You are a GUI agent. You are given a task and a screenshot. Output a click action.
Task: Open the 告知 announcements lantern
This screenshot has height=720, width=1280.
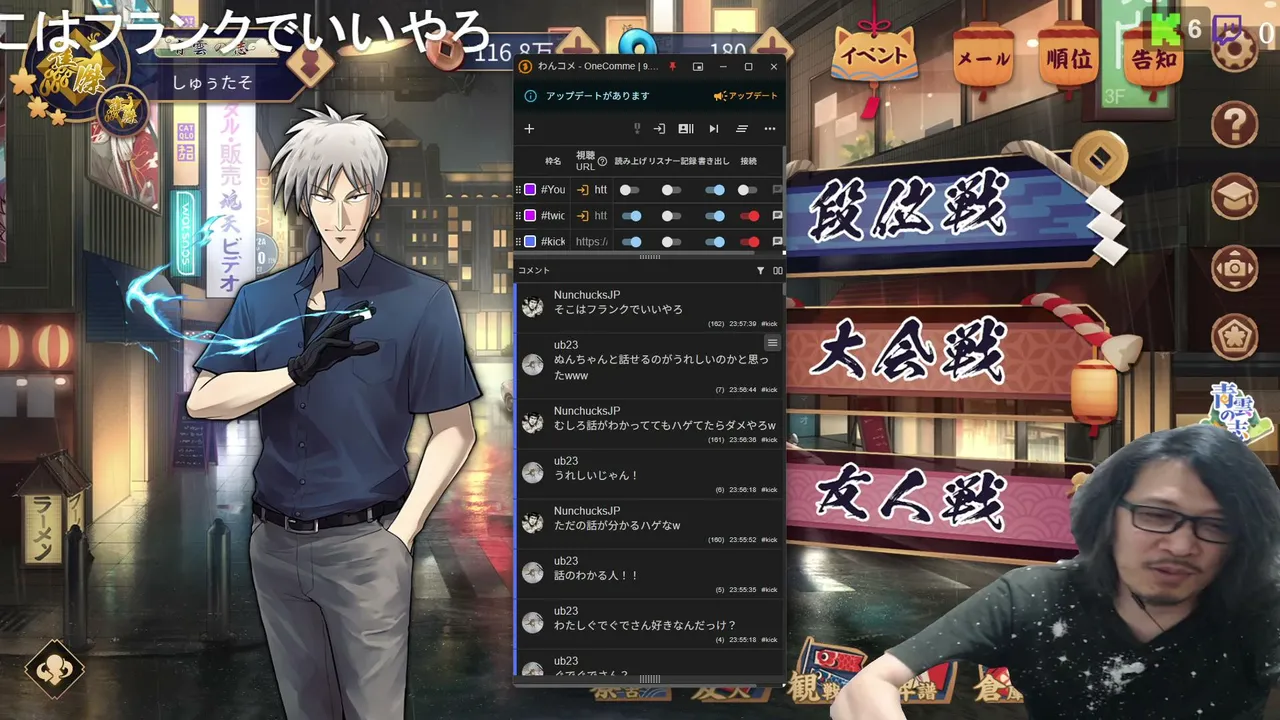coord(1154,59)
